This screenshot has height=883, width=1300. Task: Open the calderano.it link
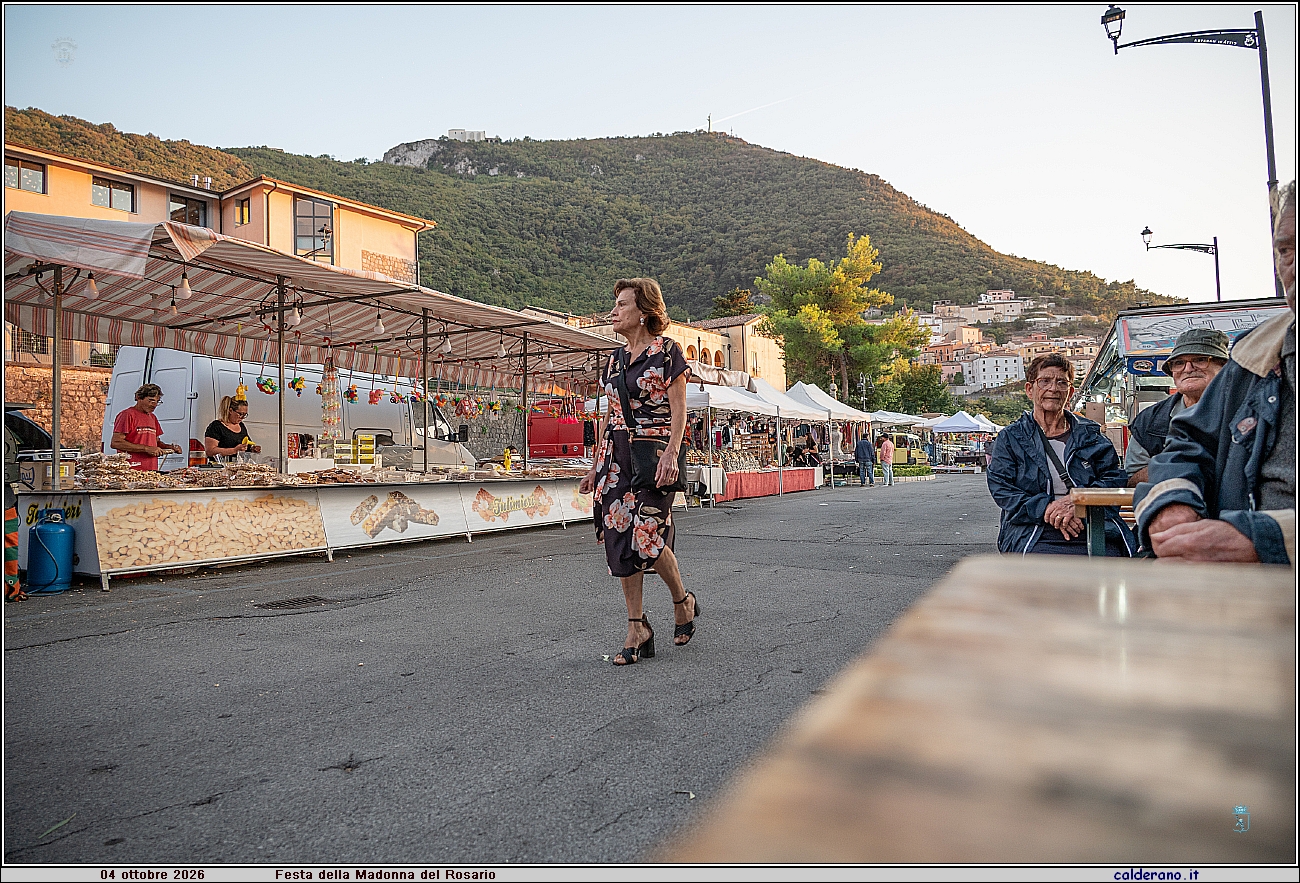(1155, 875)
